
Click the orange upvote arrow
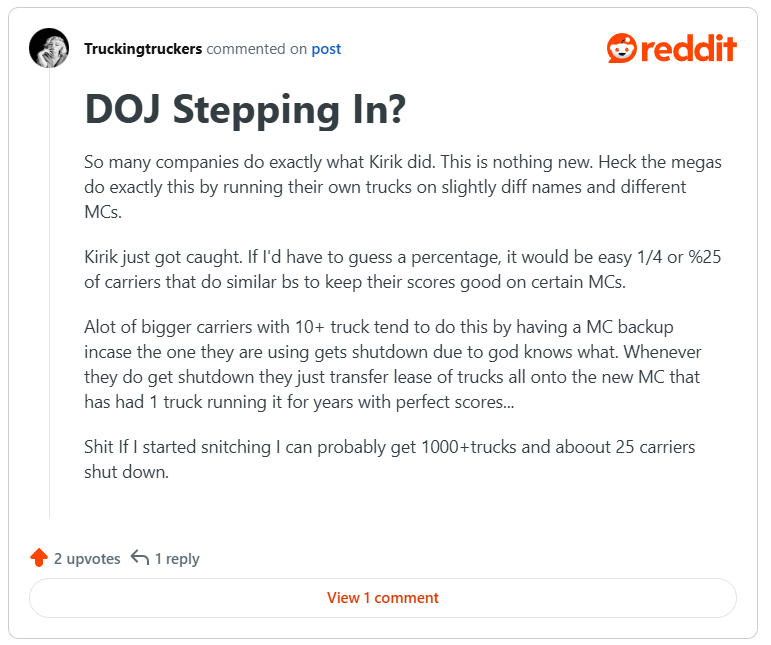pos(39,558)
